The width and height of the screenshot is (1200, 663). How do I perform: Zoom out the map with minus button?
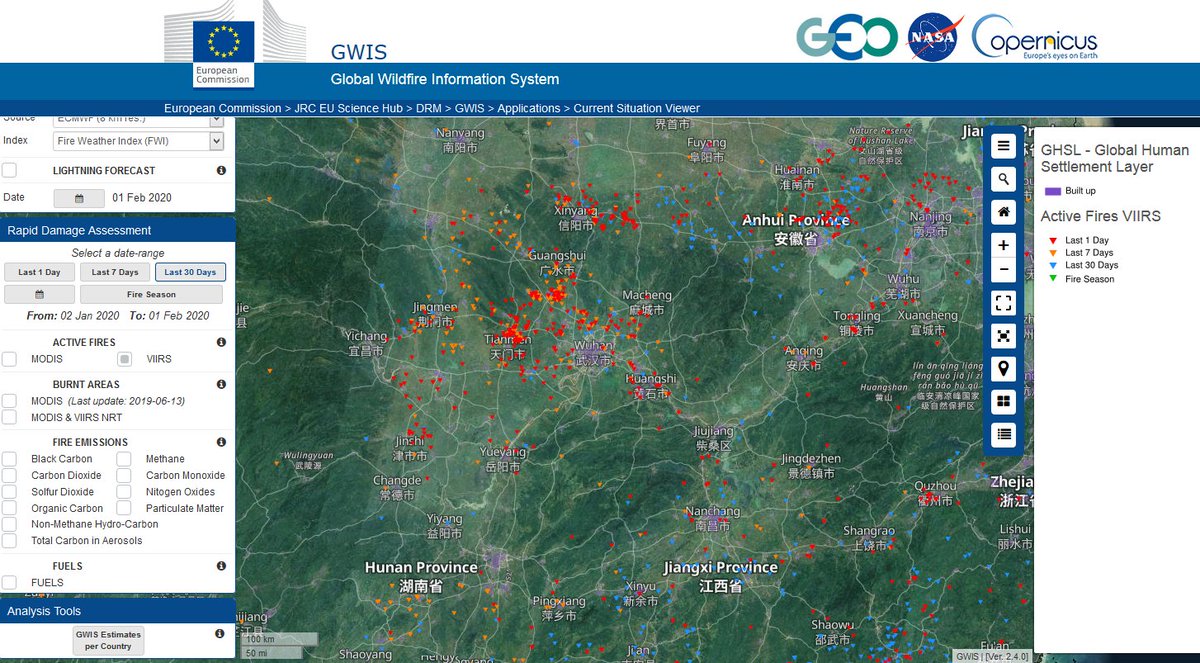[1004, 271]
